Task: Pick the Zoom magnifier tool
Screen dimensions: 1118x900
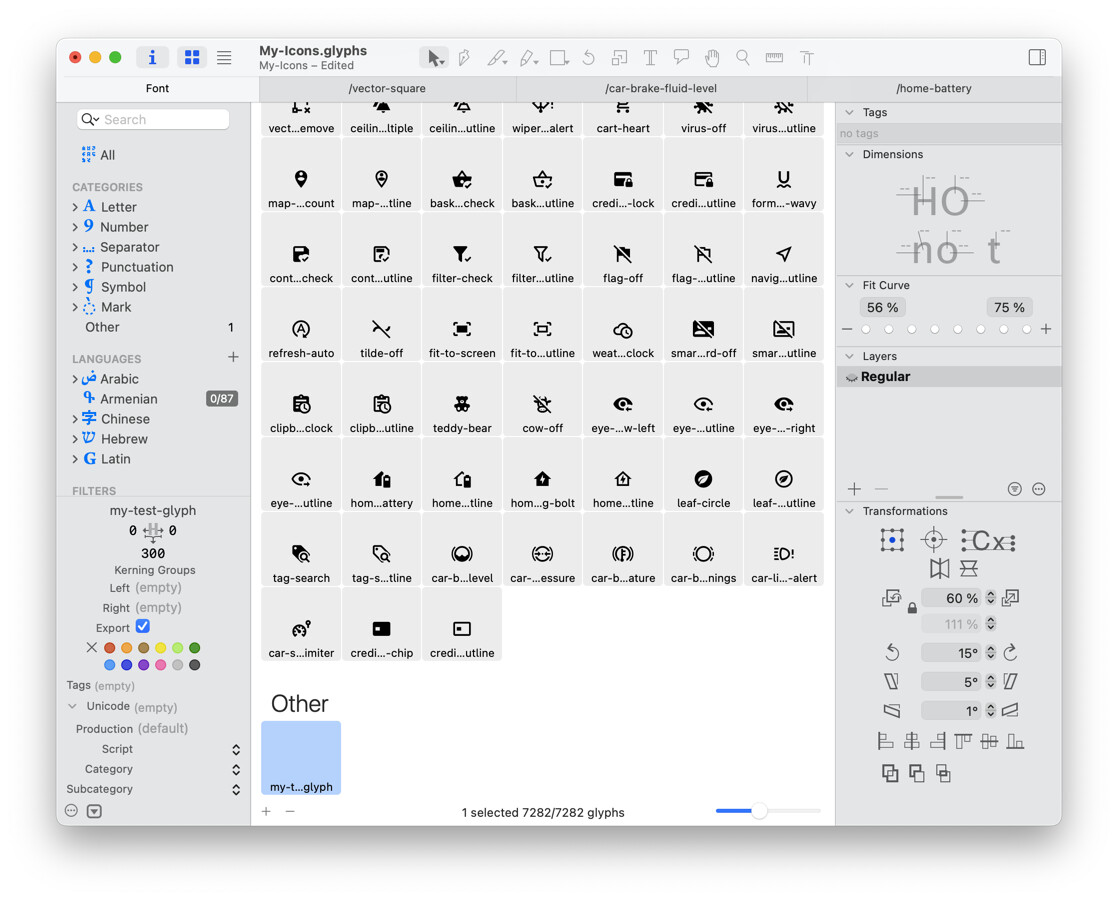Action: point(743,58)
